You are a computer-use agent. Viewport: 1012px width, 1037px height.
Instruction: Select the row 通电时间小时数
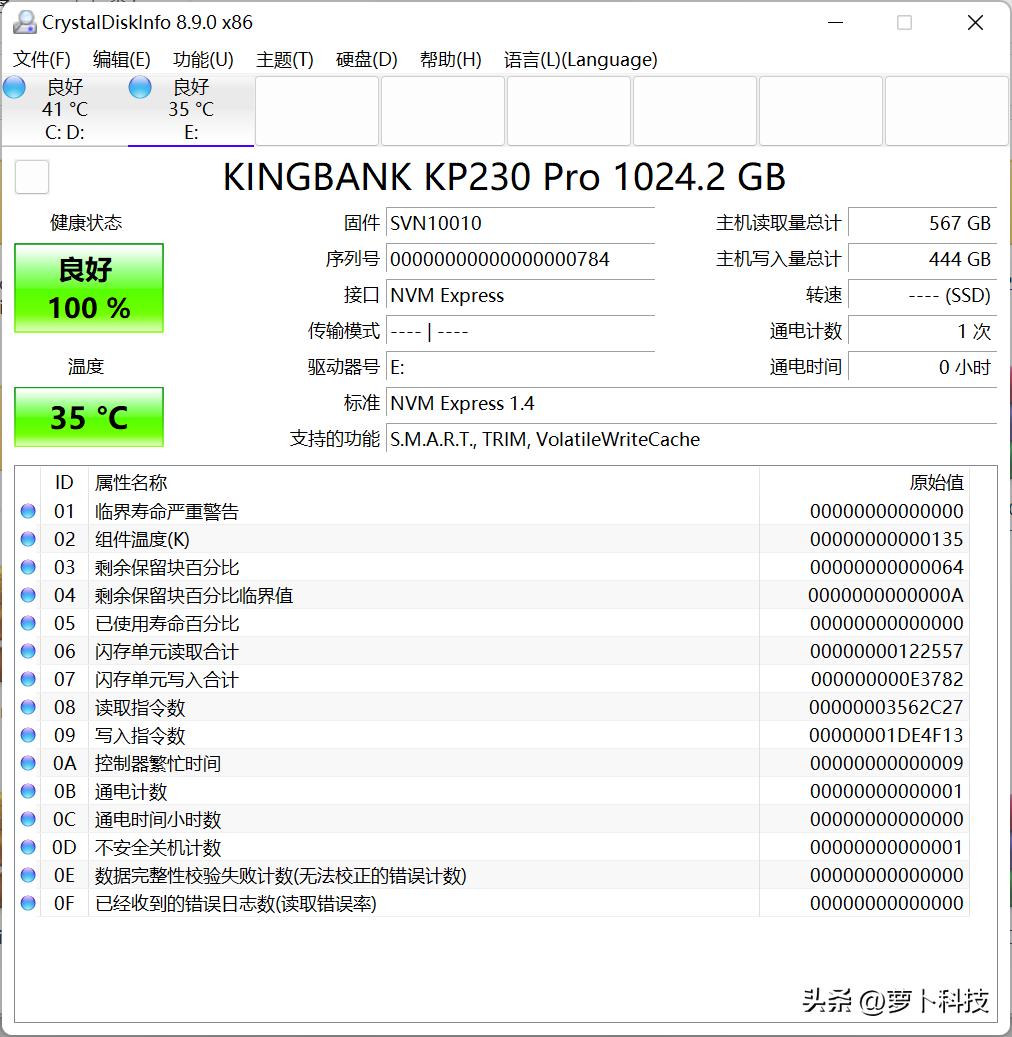(492, 819)
